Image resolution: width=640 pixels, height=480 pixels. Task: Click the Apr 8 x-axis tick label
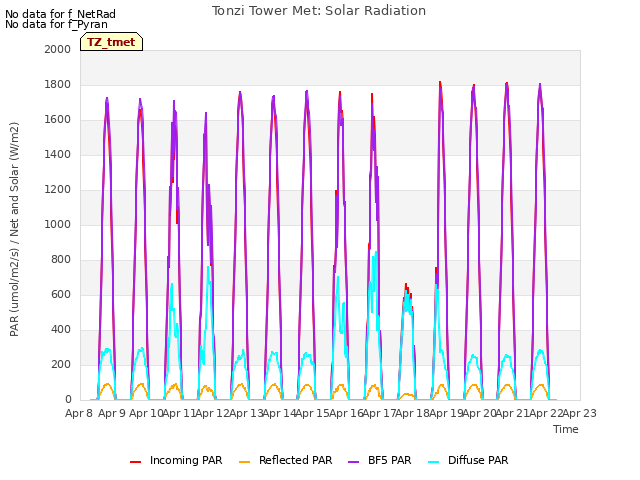click(x=79, y=413)
